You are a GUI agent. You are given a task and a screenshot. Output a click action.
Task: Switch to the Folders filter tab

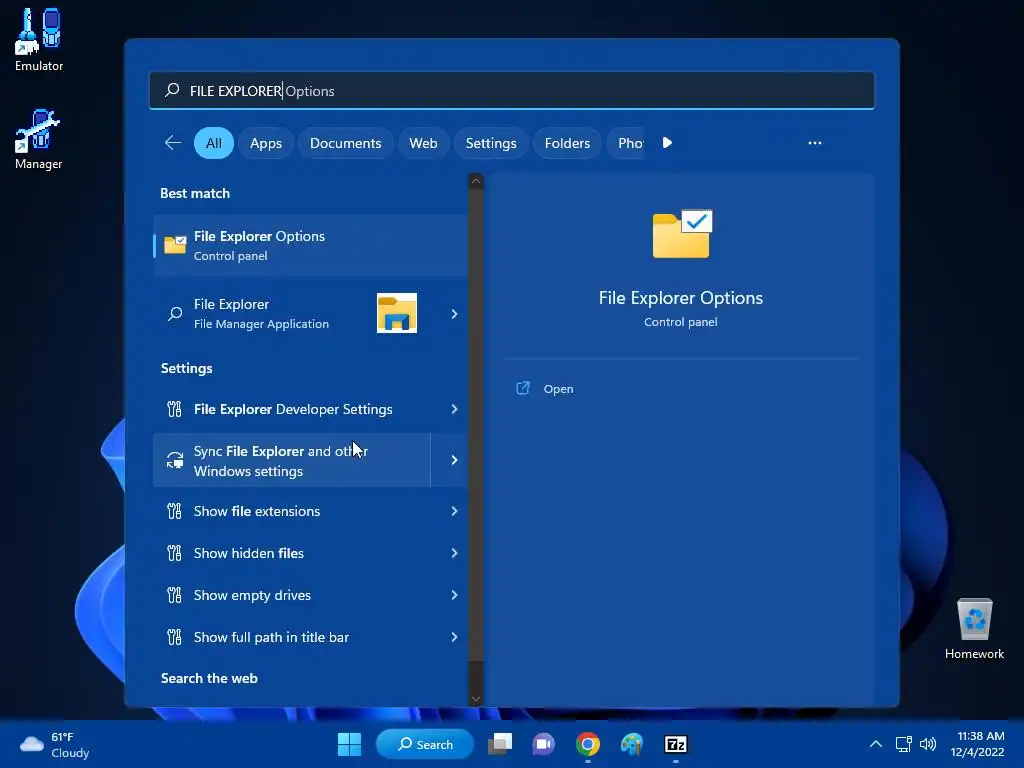tap(567, 143)
